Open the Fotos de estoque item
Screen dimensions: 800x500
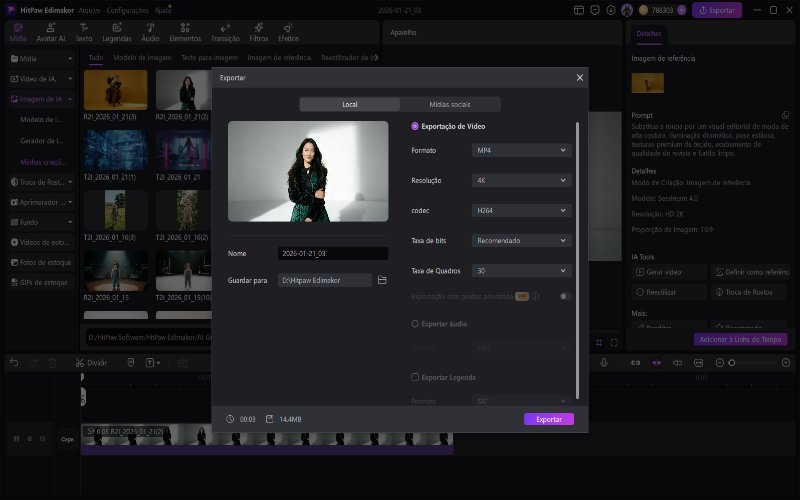(x=42, y=262)
